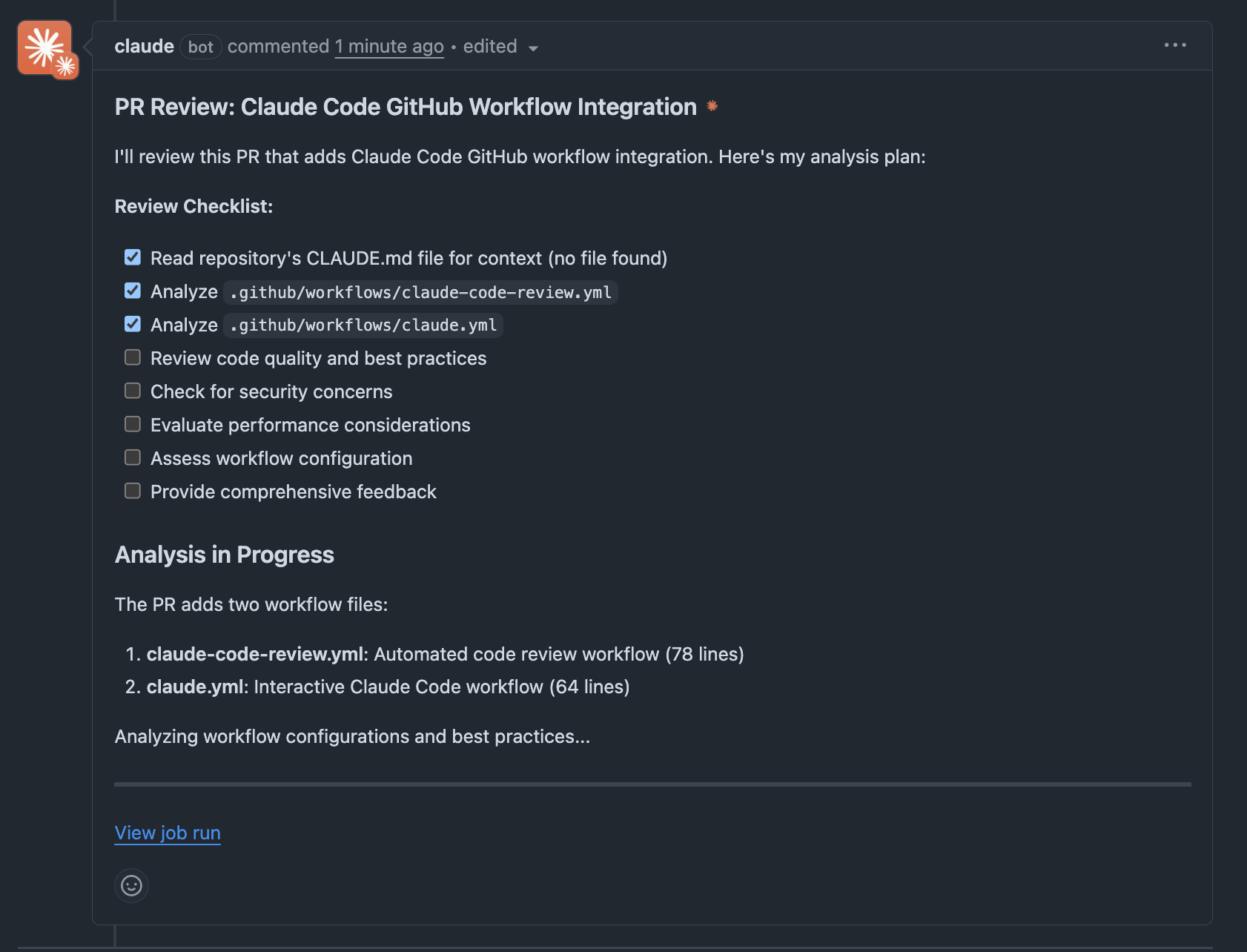The width and height of the screenshot is (1247, 952).
Task: Open the claude author profile link
Action: point(144,46)
